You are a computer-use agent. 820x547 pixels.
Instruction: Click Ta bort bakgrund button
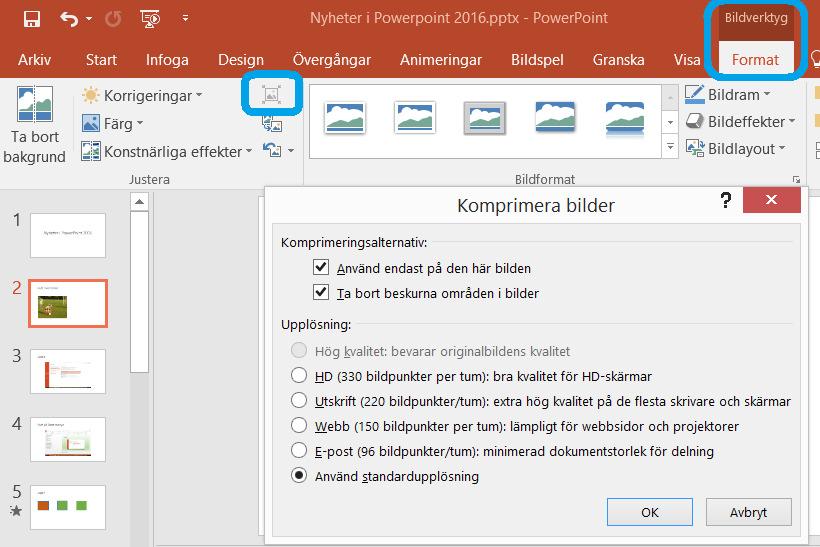pyautogui.click(x=35, y=124)
